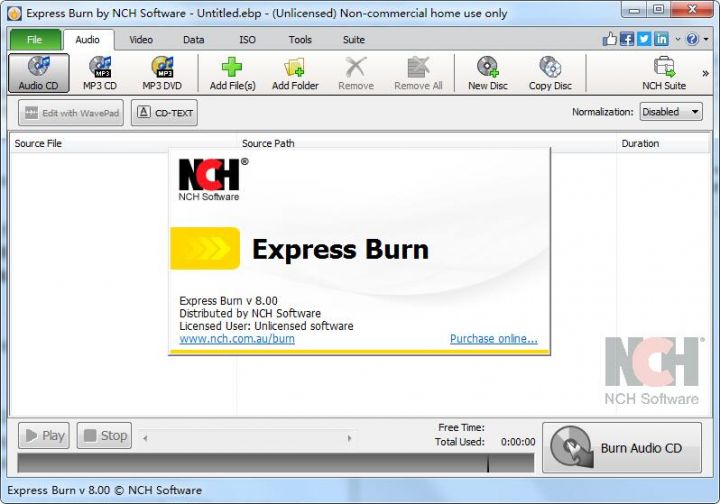Choose the MP3 CD option
The width and height of the screenshot is (720, 504).
coord(100,73)
